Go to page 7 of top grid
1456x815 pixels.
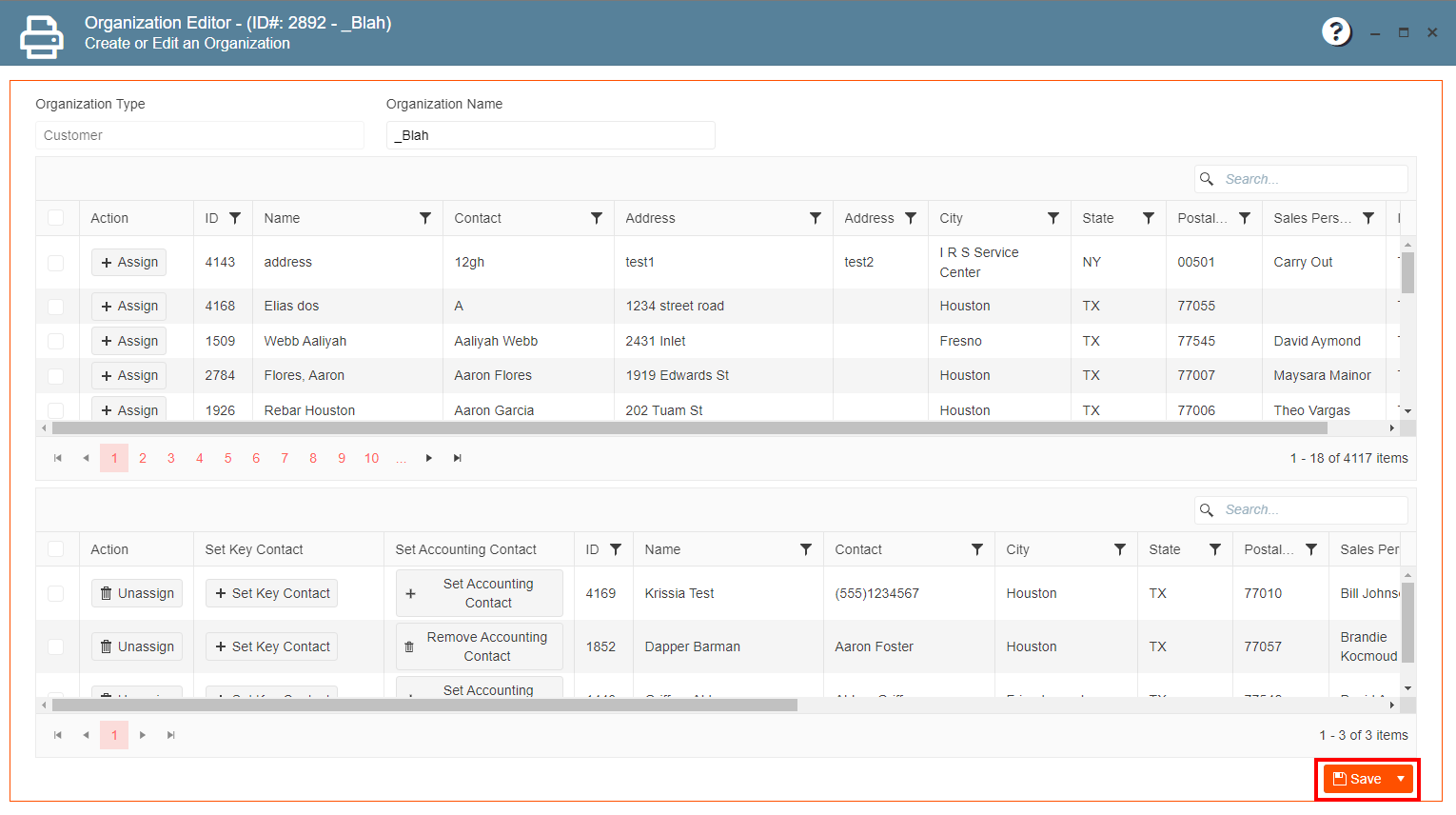click(285, 458)
